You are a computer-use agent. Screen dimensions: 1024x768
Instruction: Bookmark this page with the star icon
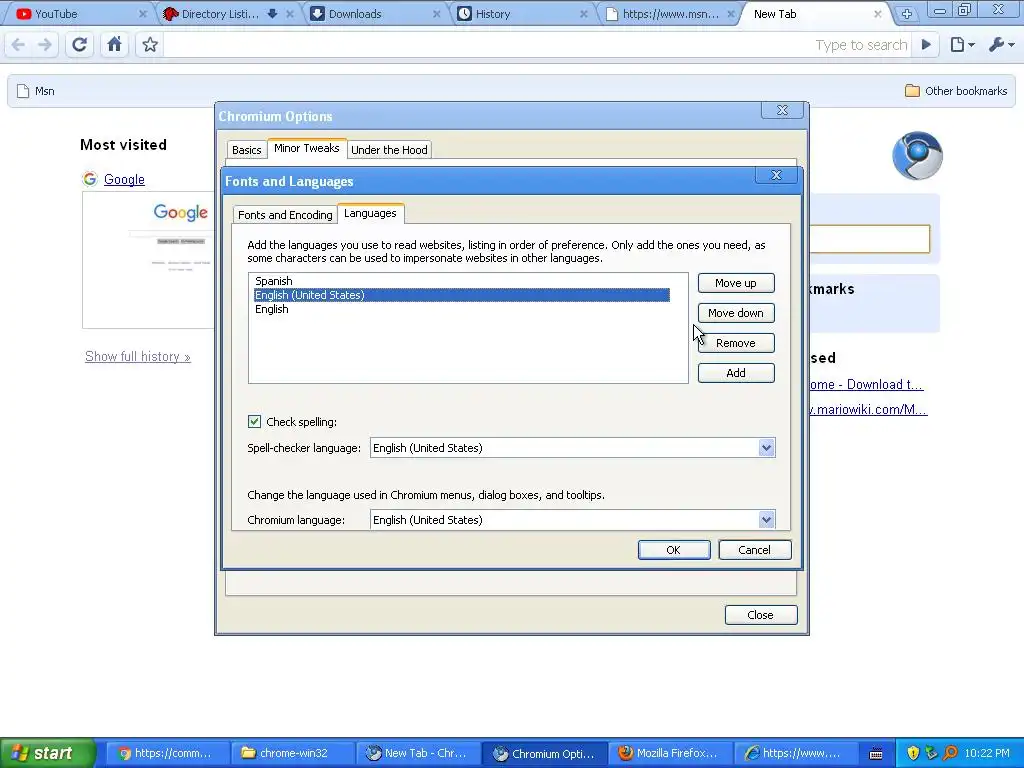(x=150, y=44)
